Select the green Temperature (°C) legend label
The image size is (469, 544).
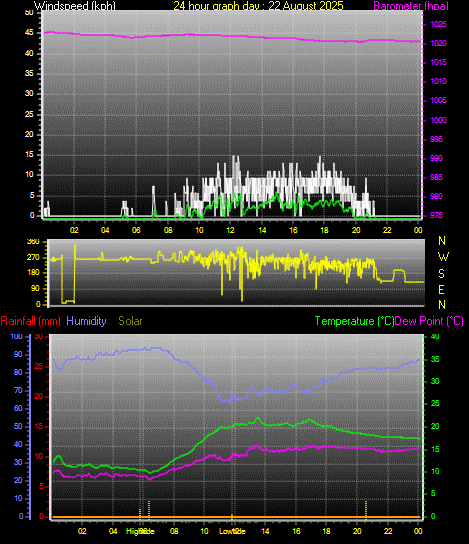pos(354,321)
